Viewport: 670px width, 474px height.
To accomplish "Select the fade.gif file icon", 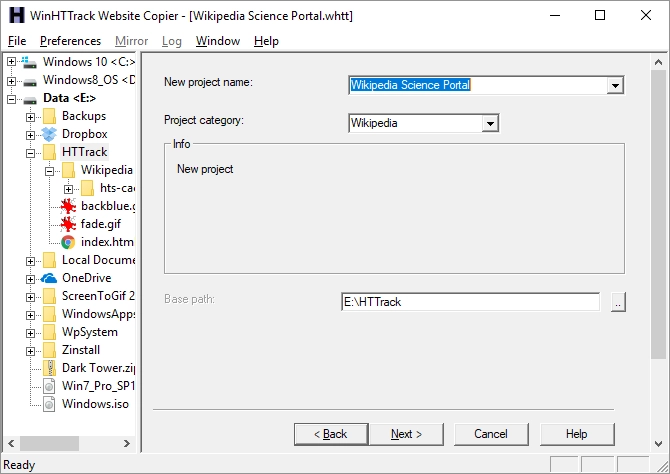I will [68, 224].
